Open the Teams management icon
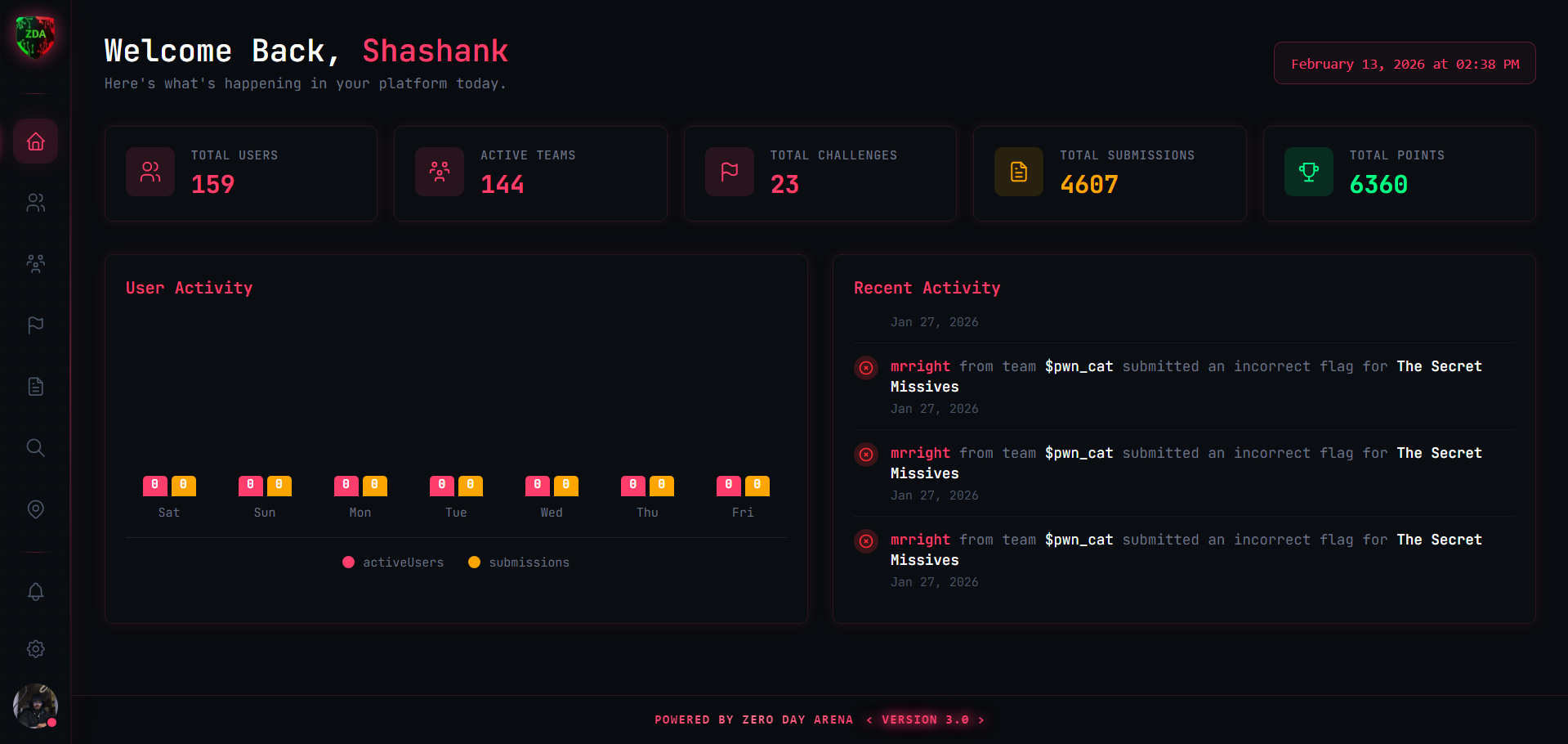The width and height of the screenshot is (1568, 744). click(35, 263)
